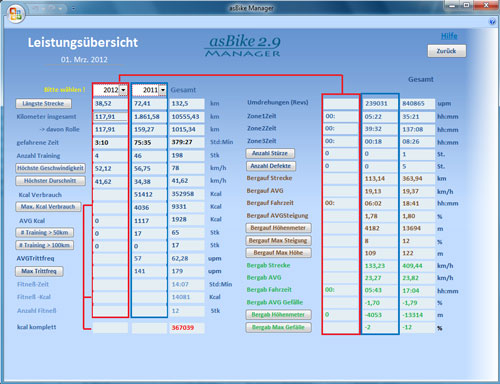This screenshot has height=384, width=500.
Task: Expand the 2012 year dropdown arrow
Action: pos(123,90)
